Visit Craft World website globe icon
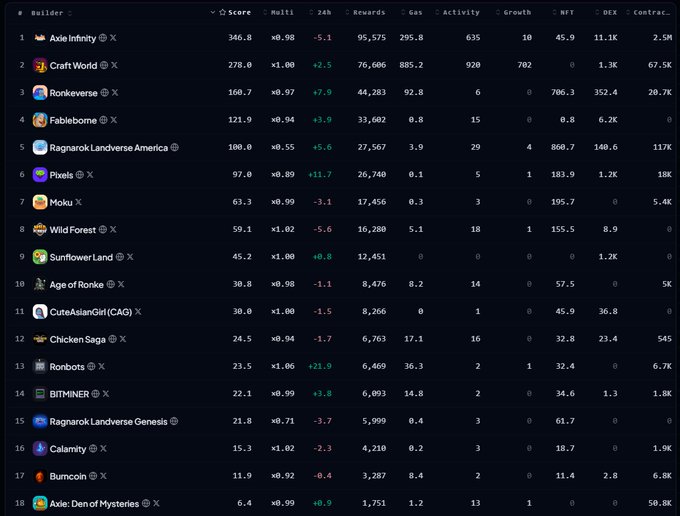The height and width of the screenshot is (516, 680). point(104,65)
